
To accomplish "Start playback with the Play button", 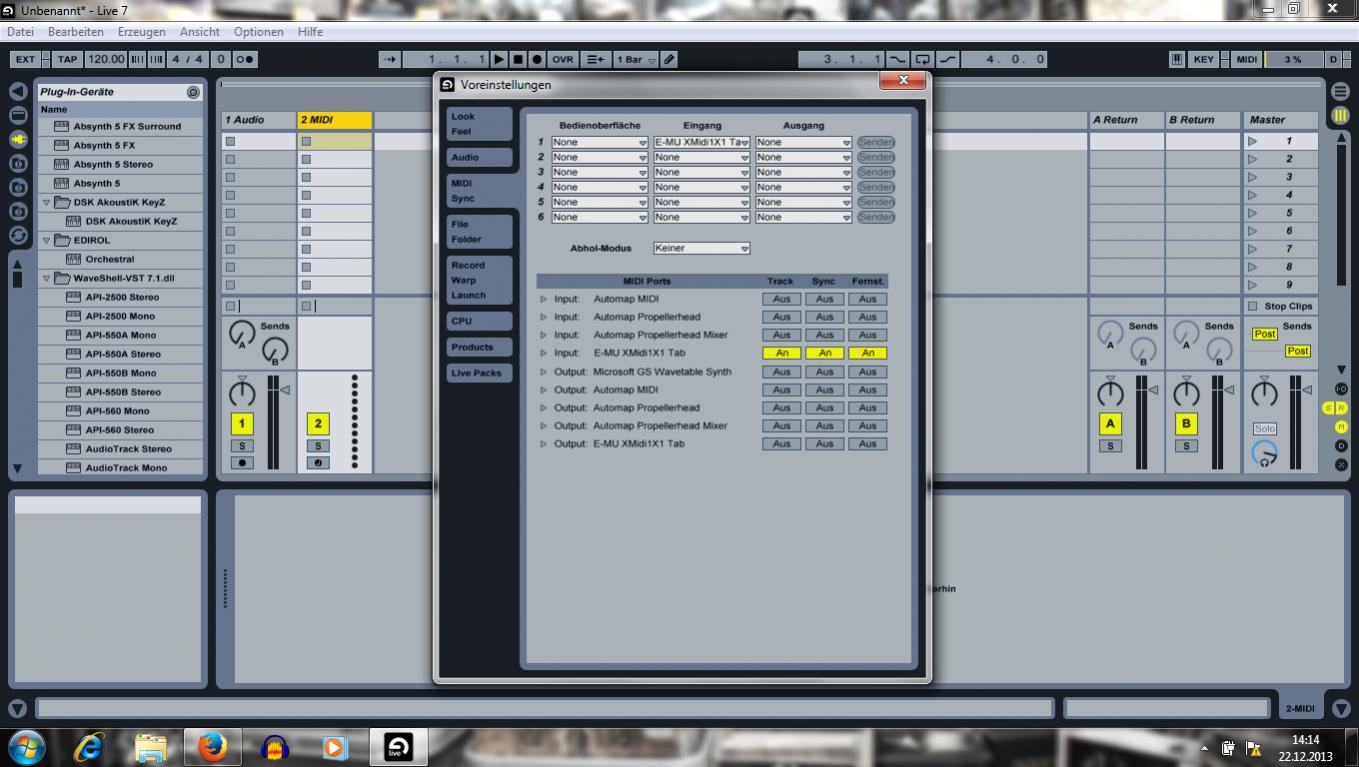I will click(500, 59).
